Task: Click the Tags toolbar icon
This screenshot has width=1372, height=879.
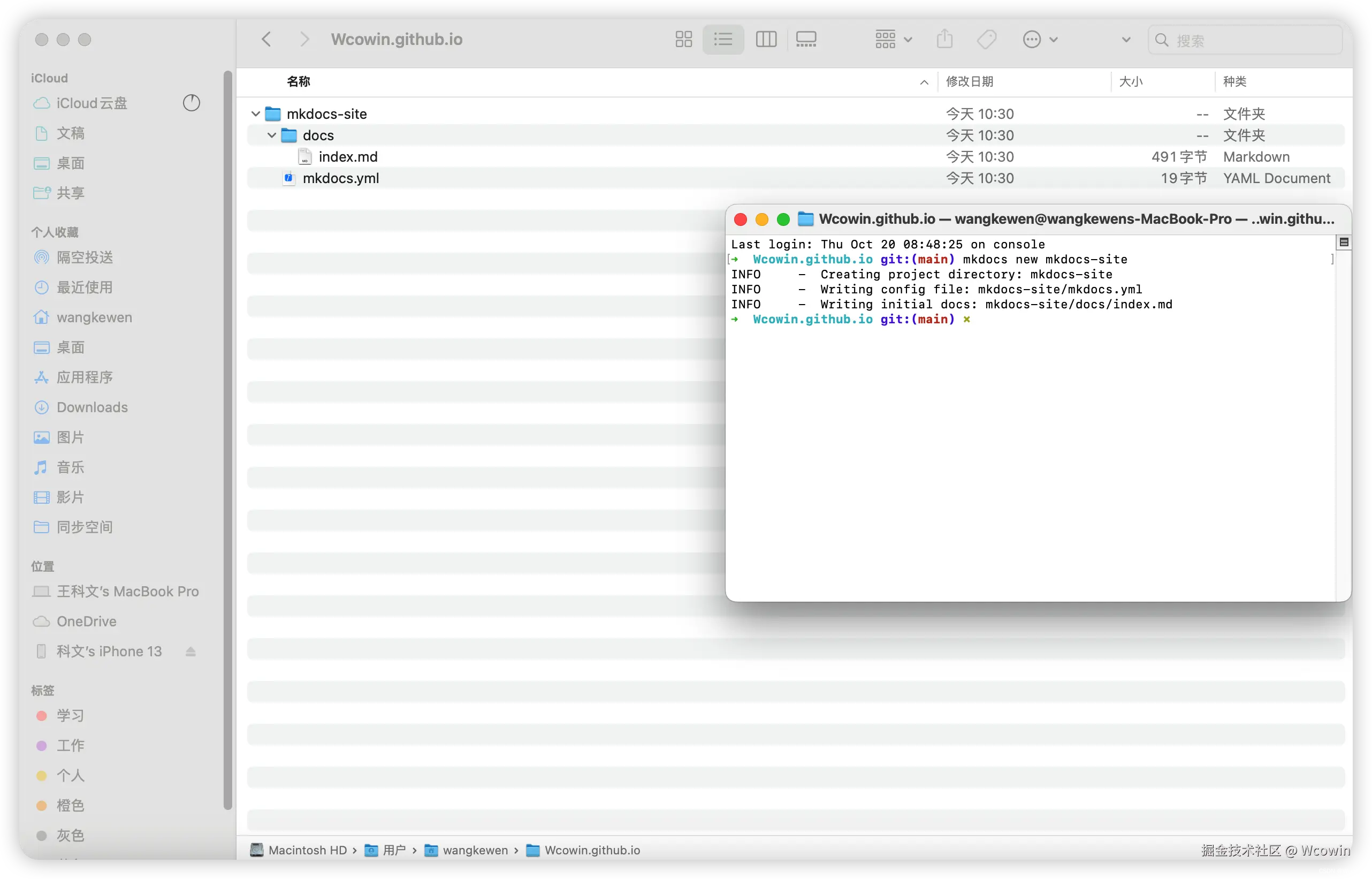Action: pos(986,40)
